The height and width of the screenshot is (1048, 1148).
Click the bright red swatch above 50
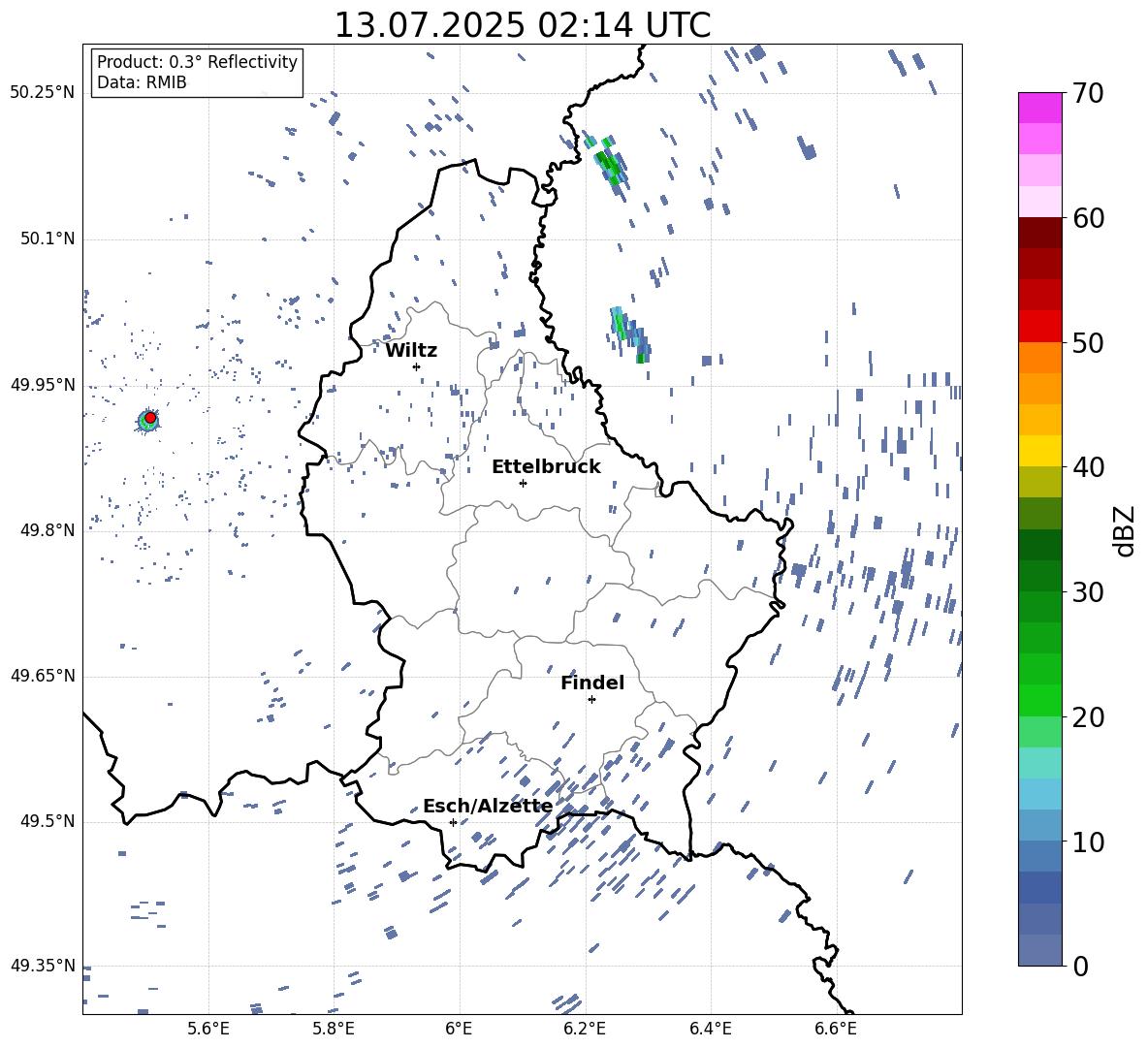[1039, 327]
